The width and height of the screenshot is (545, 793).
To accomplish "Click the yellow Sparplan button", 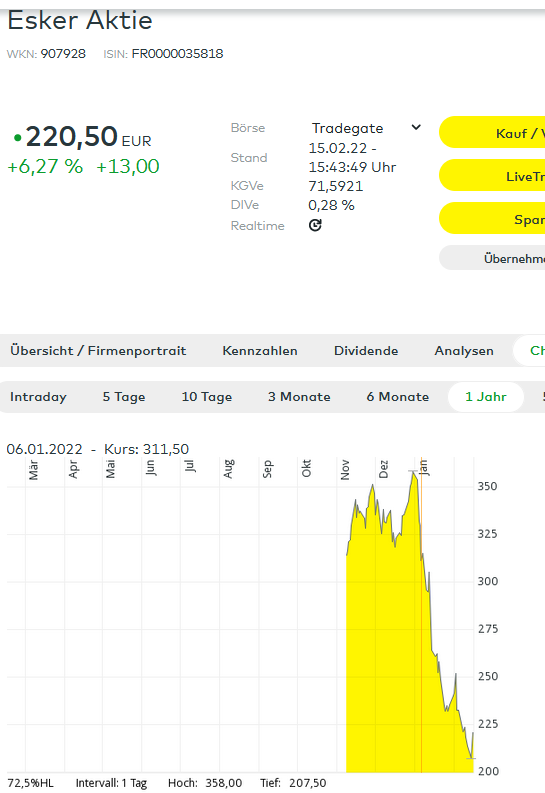I will (492, 218).
